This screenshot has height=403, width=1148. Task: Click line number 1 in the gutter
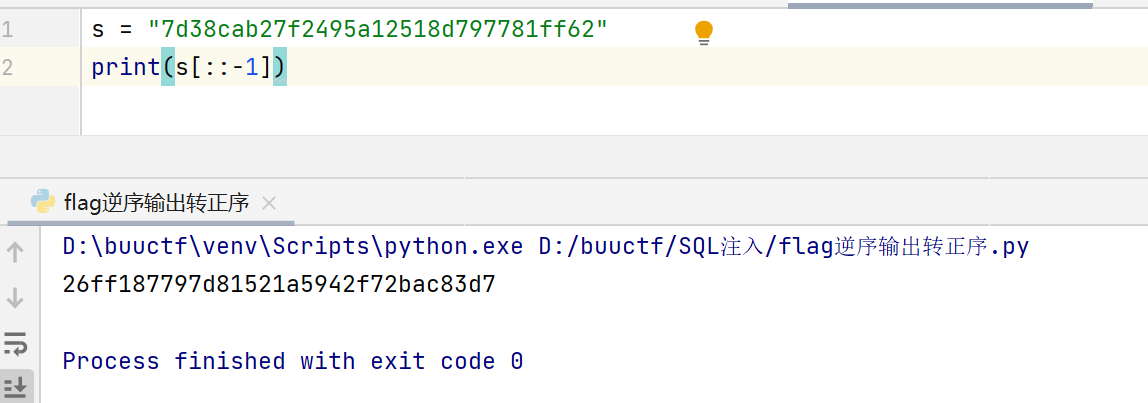click(7, 30)
